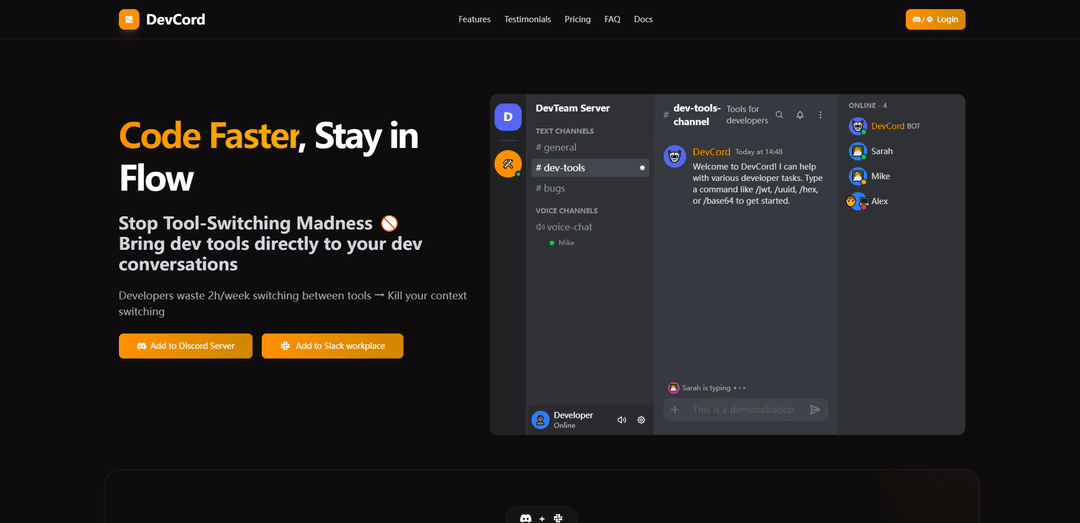This screenshot has width=1080, height=523.
Task: Click the Sarah is typing avatar
Action: [674, 388]
